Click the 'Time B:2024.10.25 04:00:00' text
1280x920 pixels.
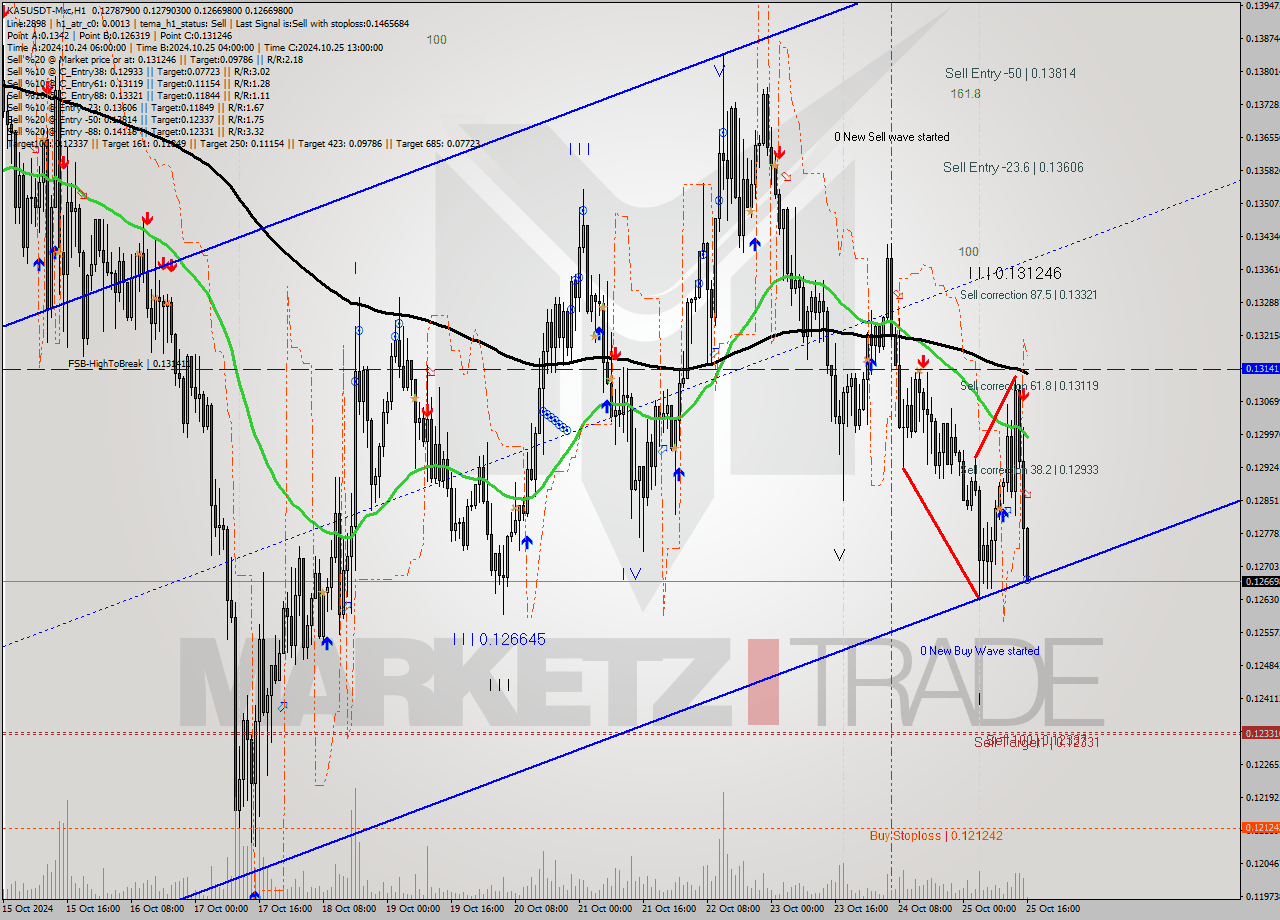click(x=193, y=47)
